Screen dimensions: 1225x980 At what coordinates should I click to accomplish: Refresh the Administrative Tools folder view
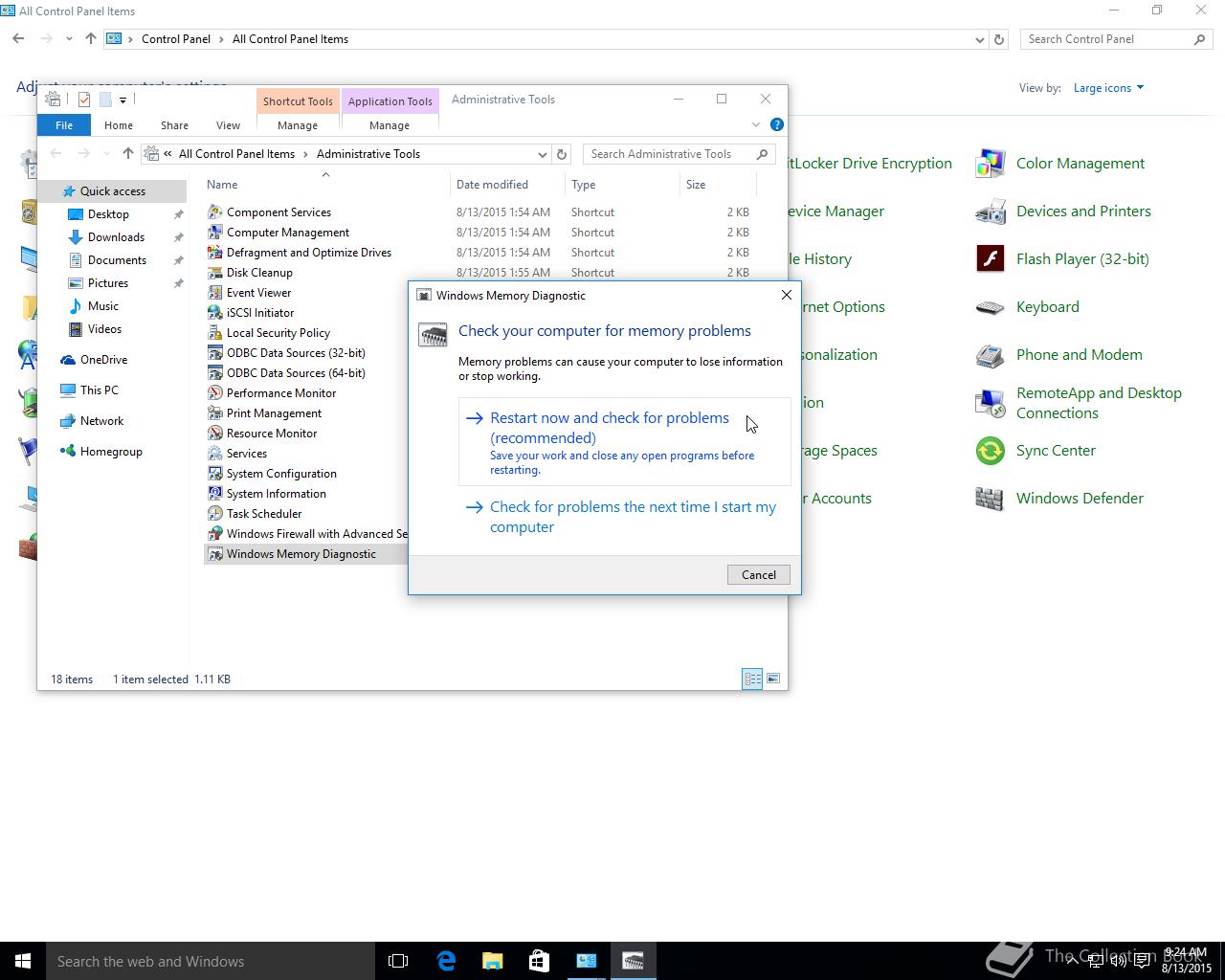563,154
